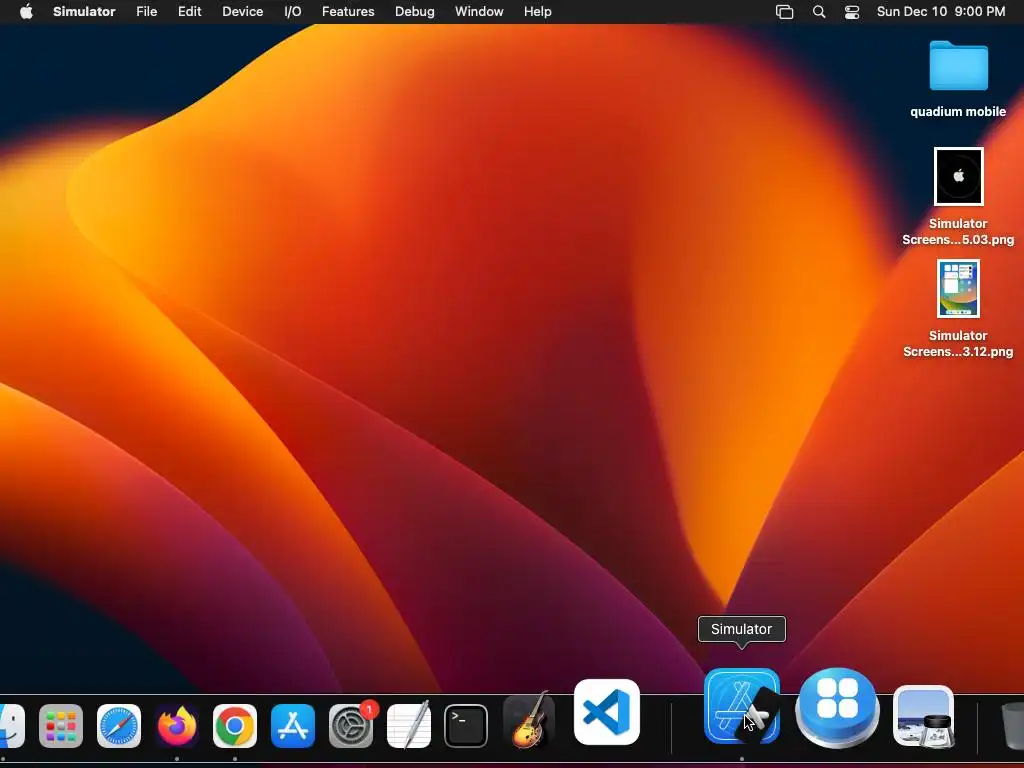Open Launchpad from the Dock

61,726
